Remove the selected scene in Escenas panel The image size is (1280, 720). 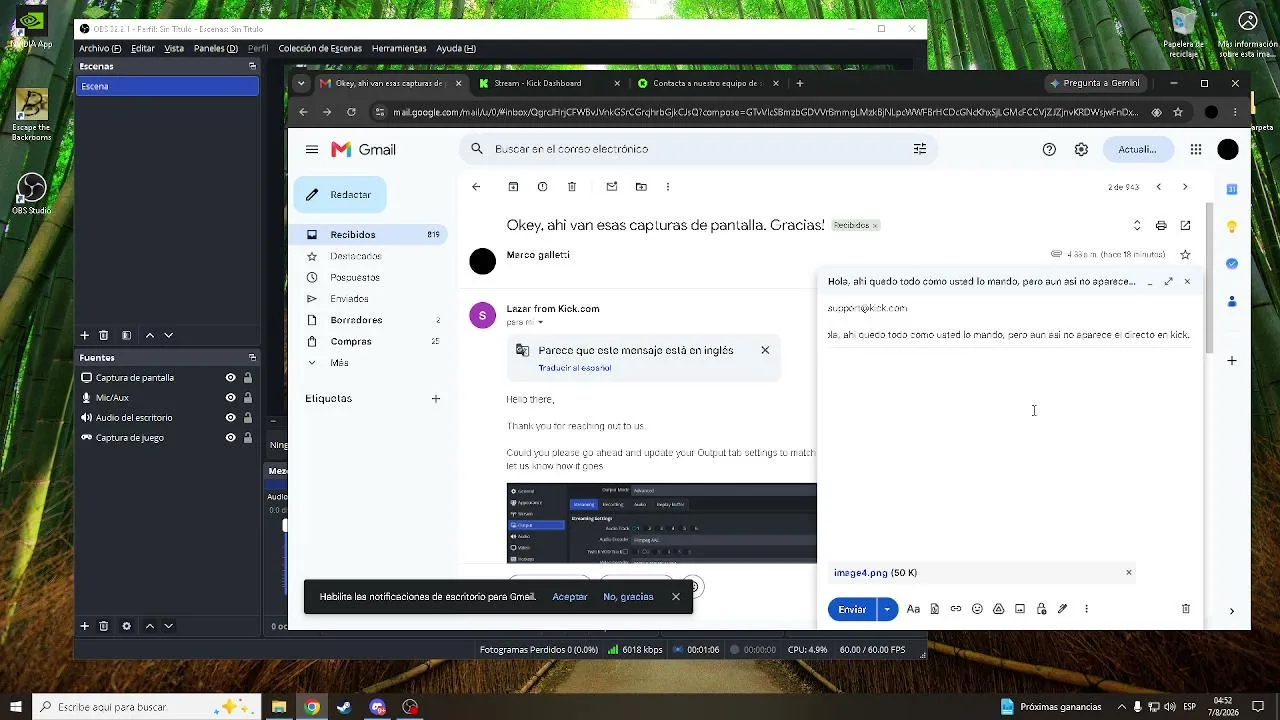[x=103, y=335]
